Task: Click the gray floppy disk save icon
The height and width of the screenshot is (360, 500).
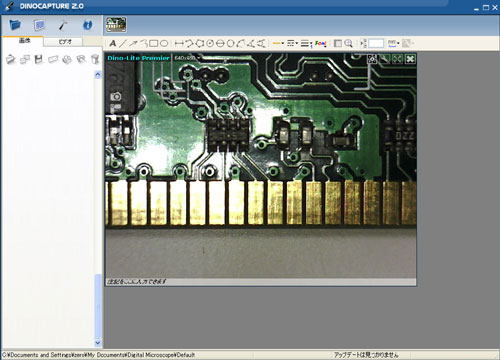Action: 39,59
